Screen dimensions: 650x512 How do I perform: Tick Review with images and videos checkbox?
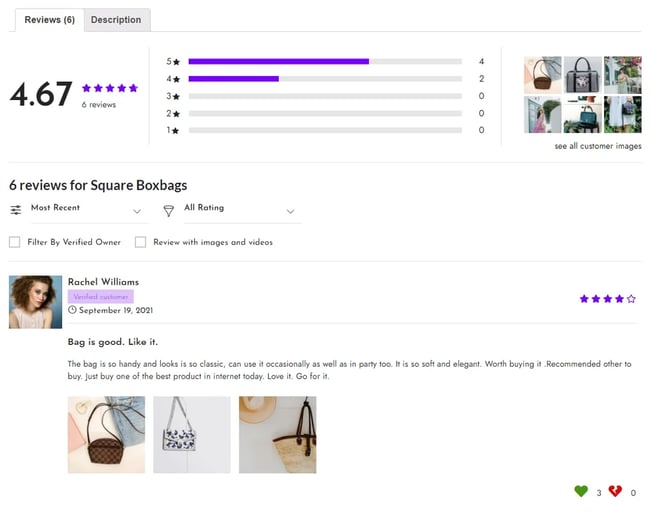click(x=141, y=242)
